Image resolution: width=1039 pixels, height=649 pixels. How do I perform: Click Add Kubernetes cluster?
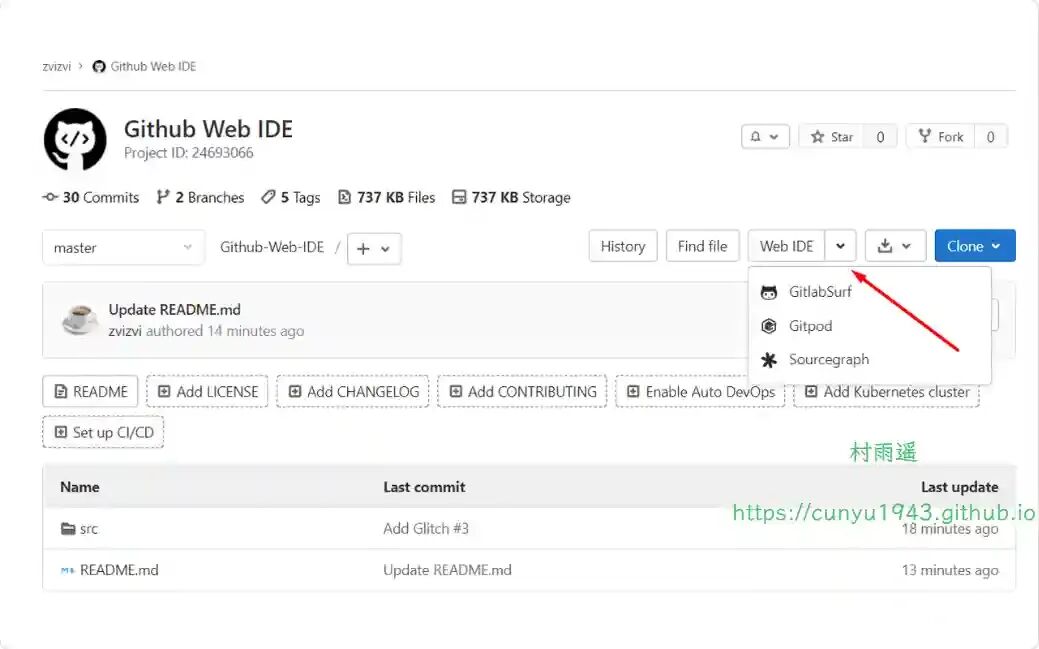pos(887,392)
